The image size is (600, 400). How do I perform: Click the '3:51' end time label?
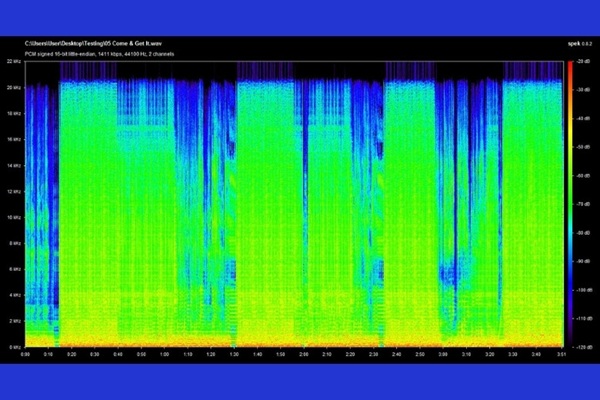(x=562, y=354)
